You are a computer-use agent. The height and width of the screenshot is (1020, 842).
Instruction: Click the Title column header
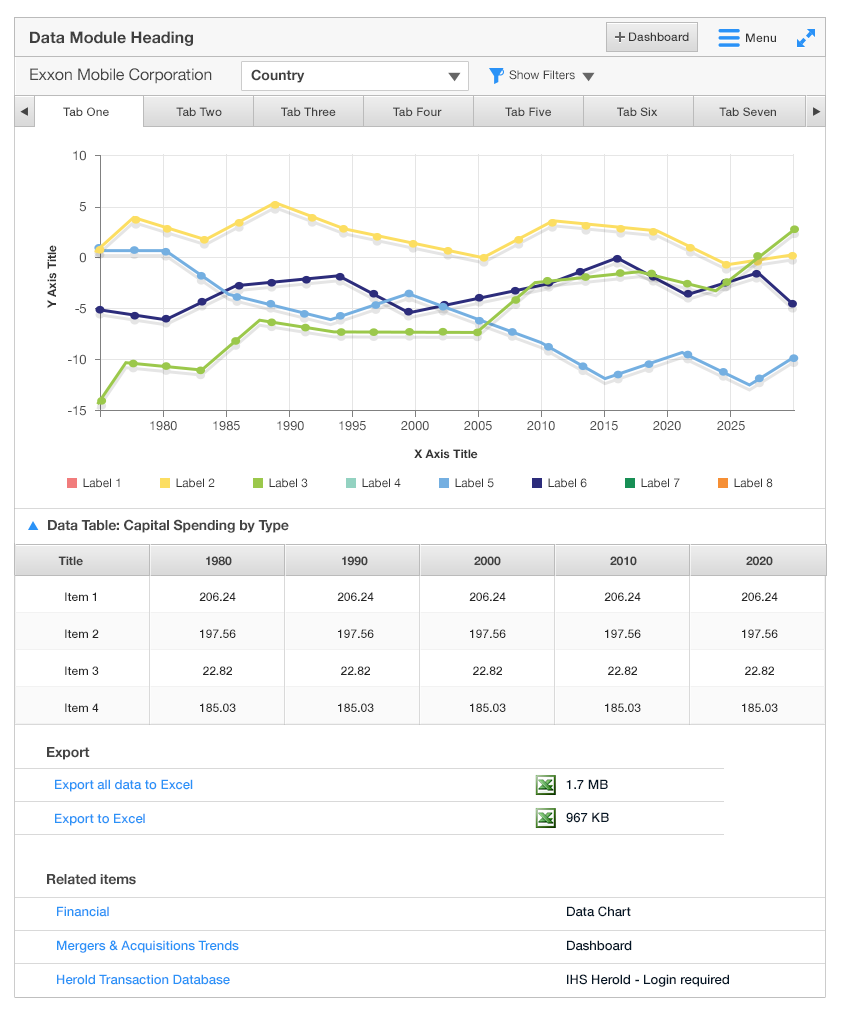pos(82,561)
